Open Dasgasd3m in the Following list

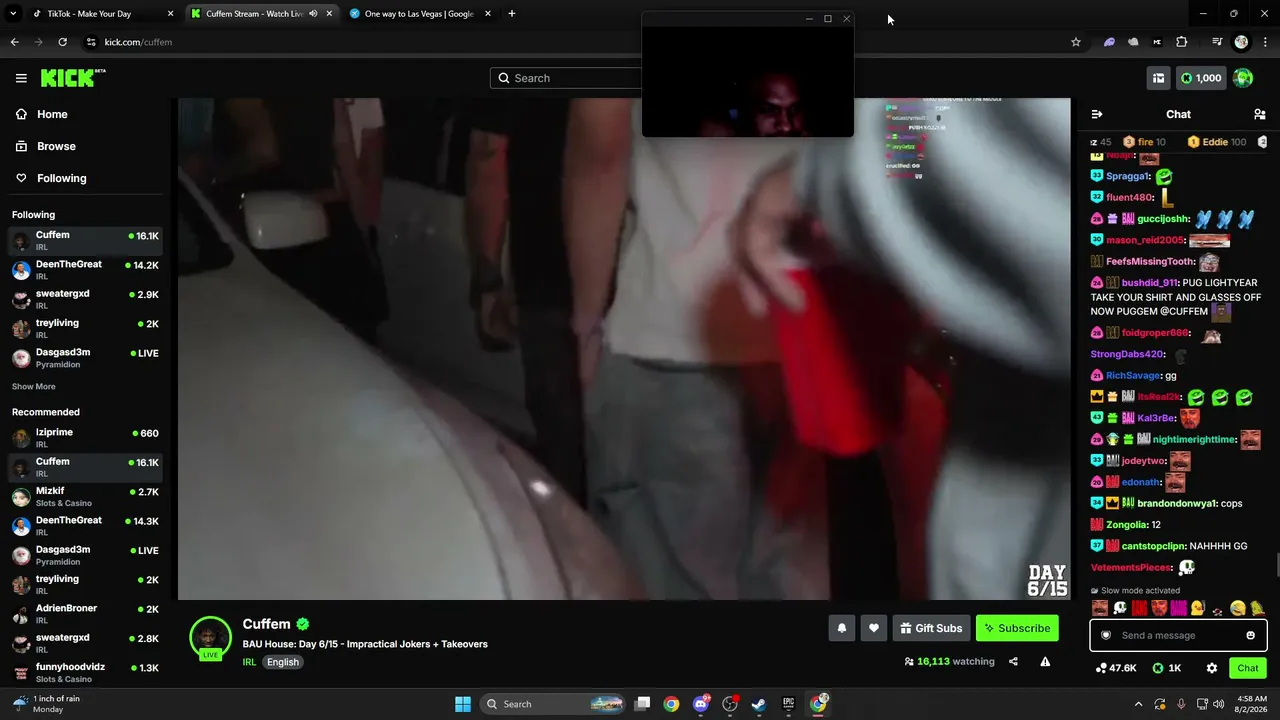click(x=85, y=357)
